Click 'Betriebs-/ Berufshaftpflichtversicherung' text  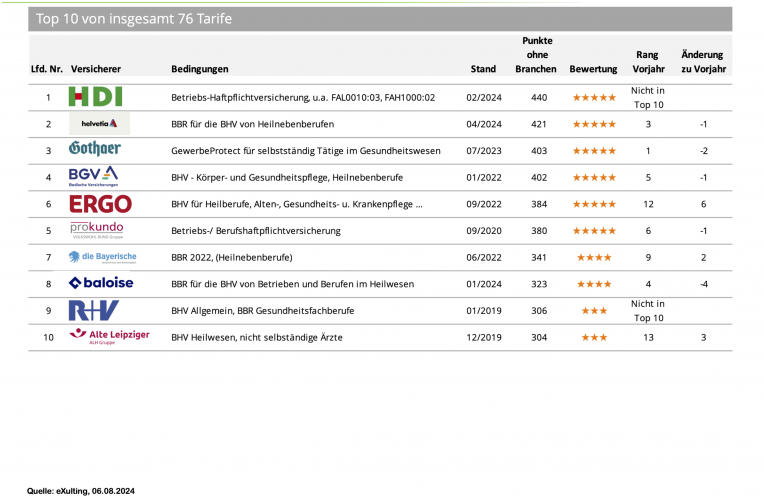coord(256,231)
